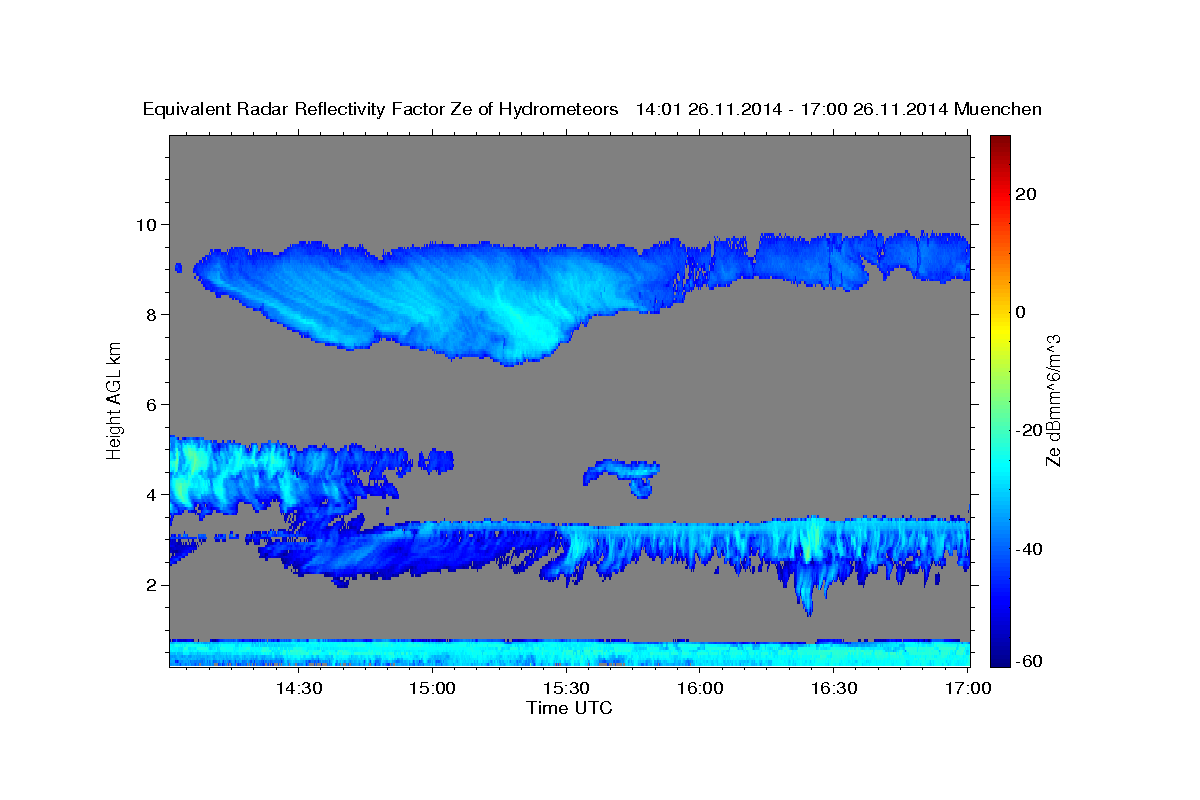Click the colorbar value '-60'

1029,660
